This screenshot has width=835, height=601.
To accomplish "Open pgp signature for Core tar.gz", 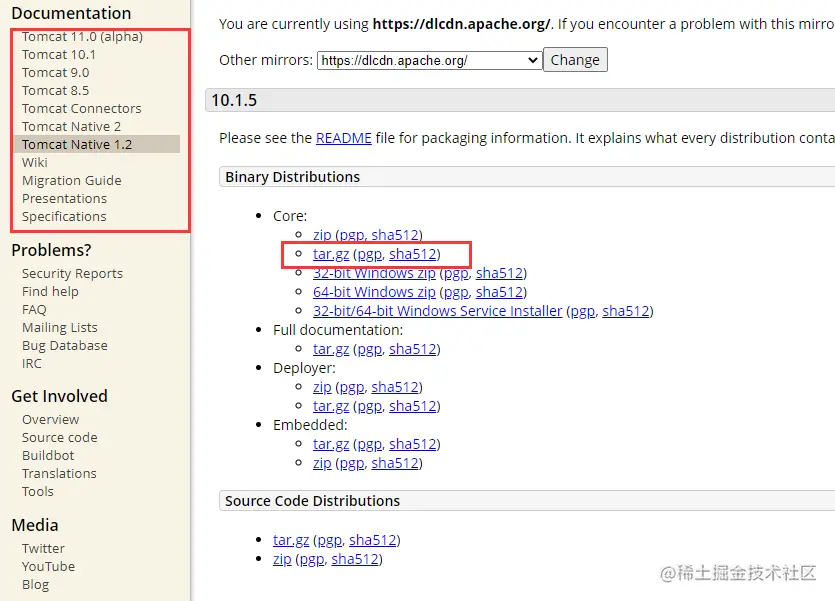I will (370, 254).
